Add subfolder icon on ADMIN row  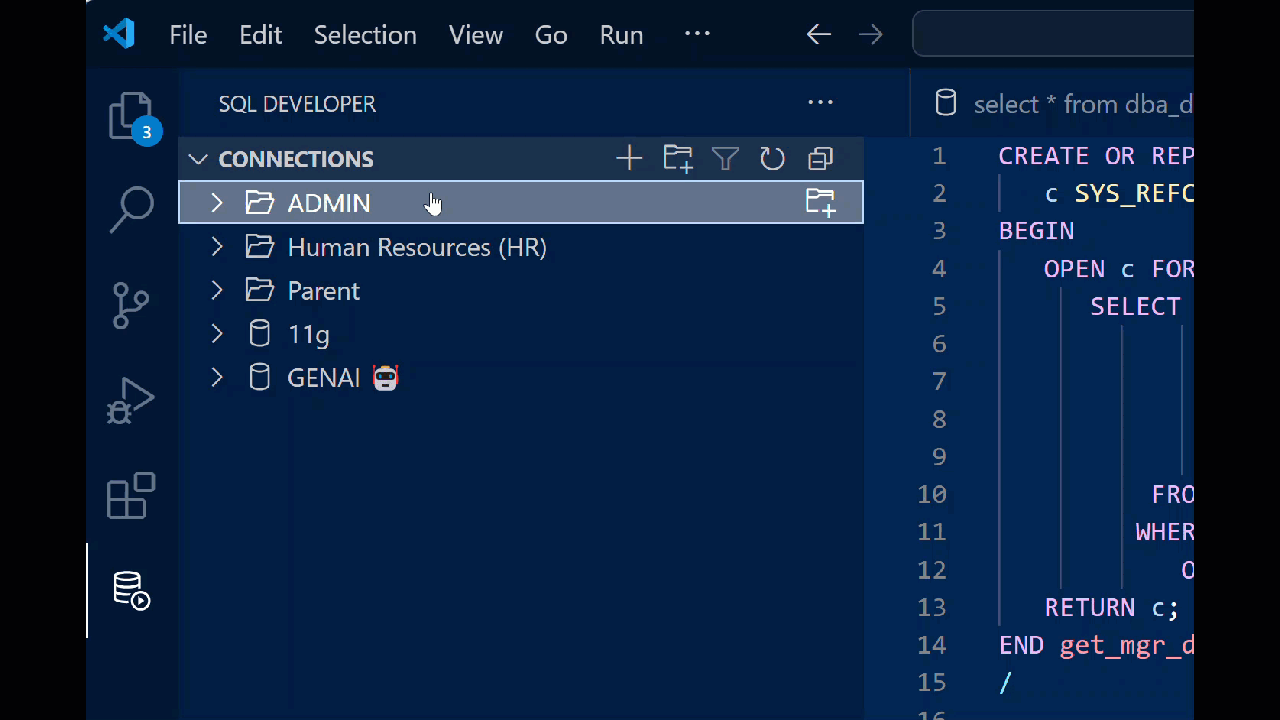[820, 202]
